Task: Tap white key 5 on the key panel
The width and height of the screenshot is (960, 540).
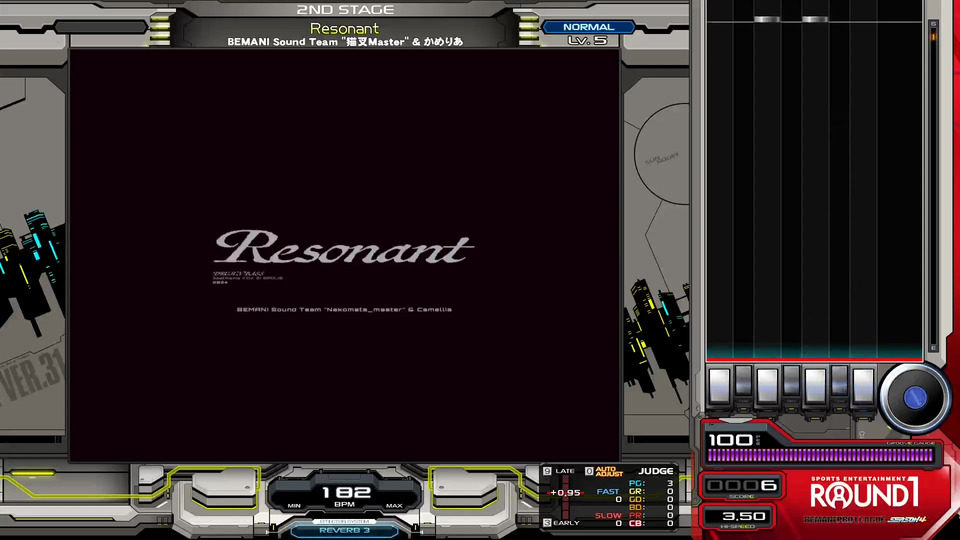Action: tap(815, 386)
